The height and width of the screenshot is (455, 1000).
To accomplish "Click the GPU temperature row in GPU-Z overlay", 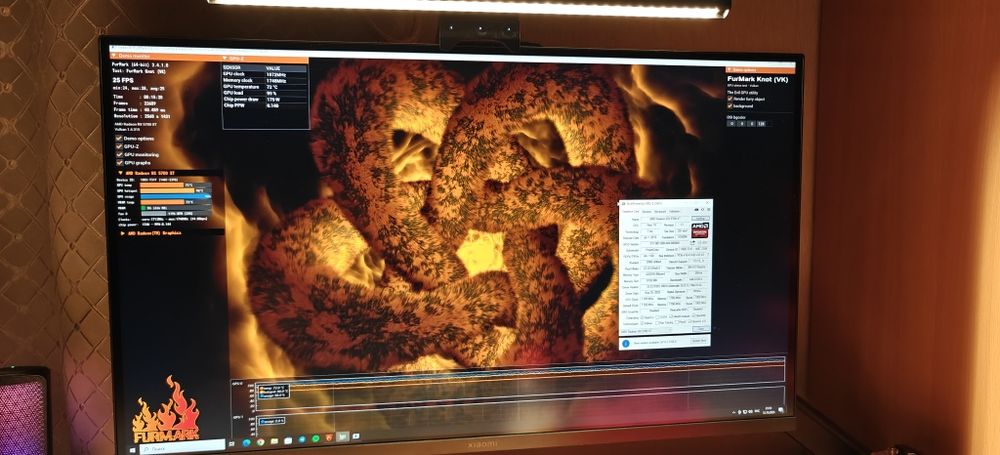I will point(265,87).
